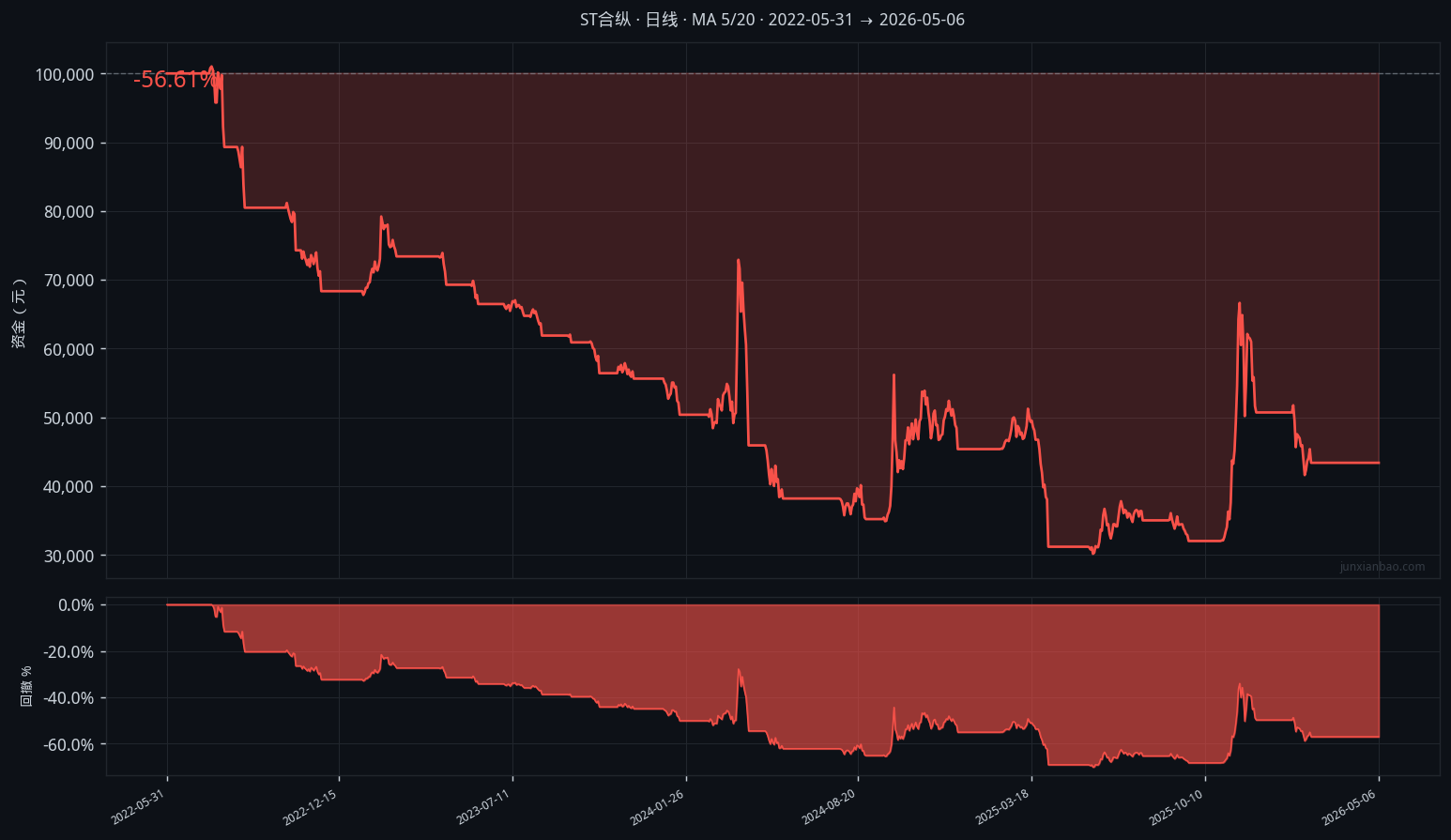The image size is (1451, 840).
Task: Click the 80,000 y-axis tick label
Action: tap(69, 212)
